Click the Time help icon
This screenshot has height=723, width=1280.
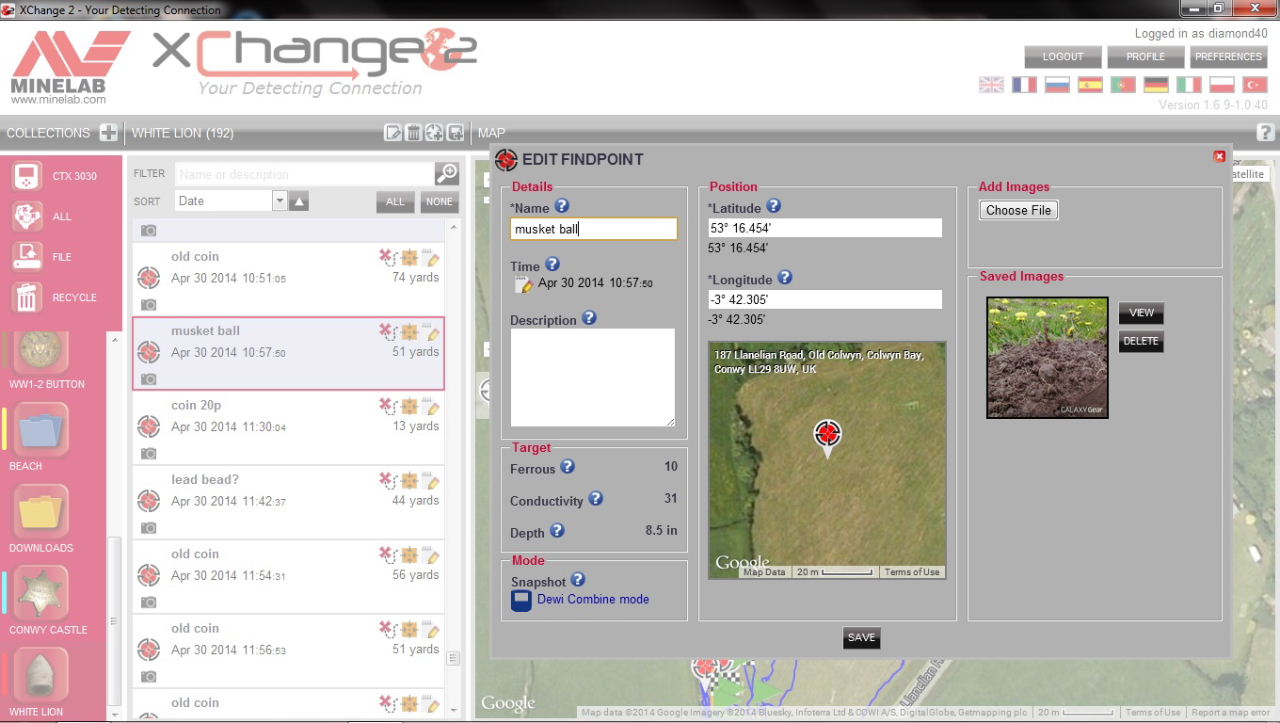(552, 265)
